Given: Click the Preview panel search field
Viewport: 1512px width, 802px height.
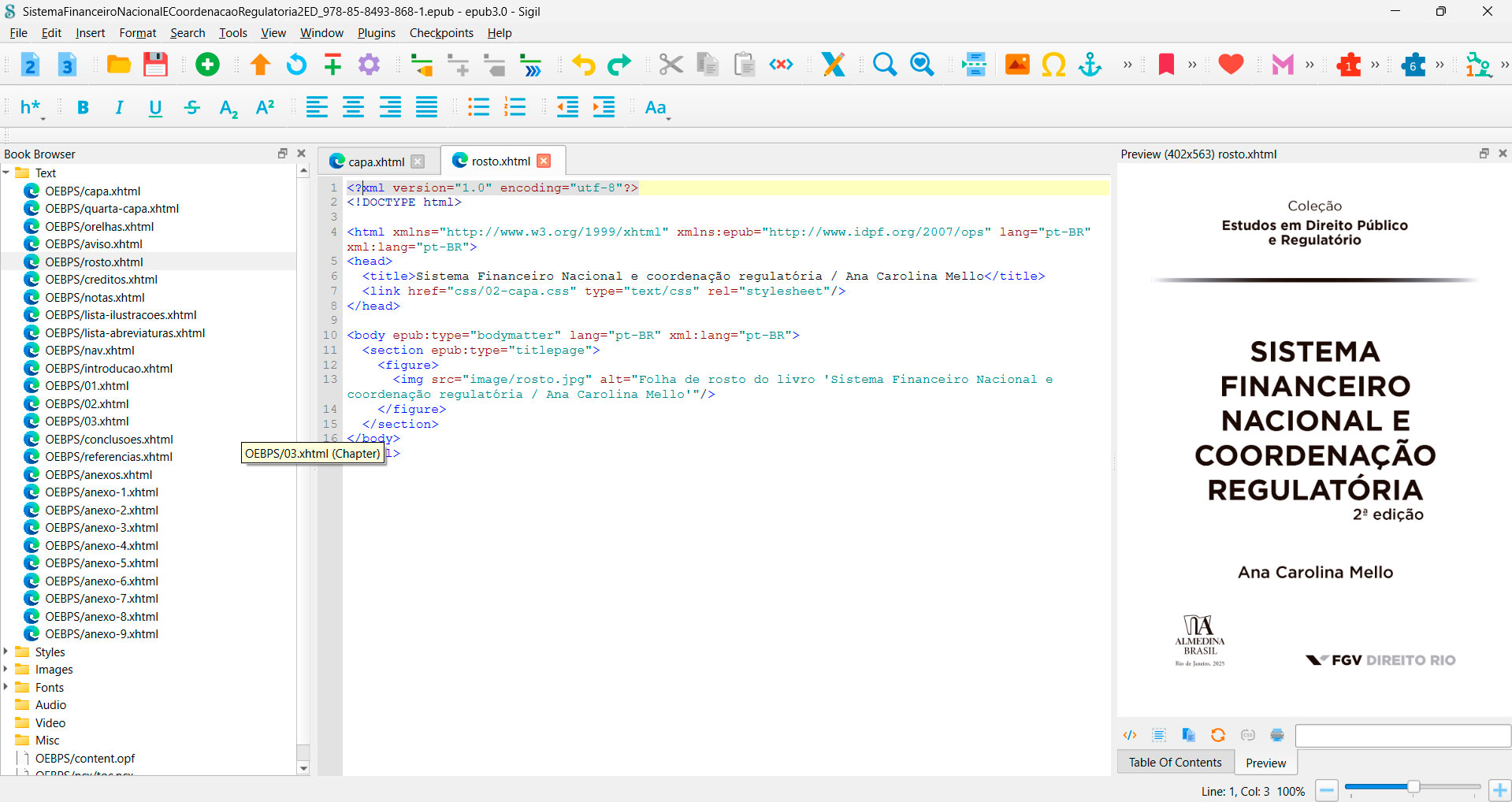Looking at the screenshot, I should click(1402, 735).
